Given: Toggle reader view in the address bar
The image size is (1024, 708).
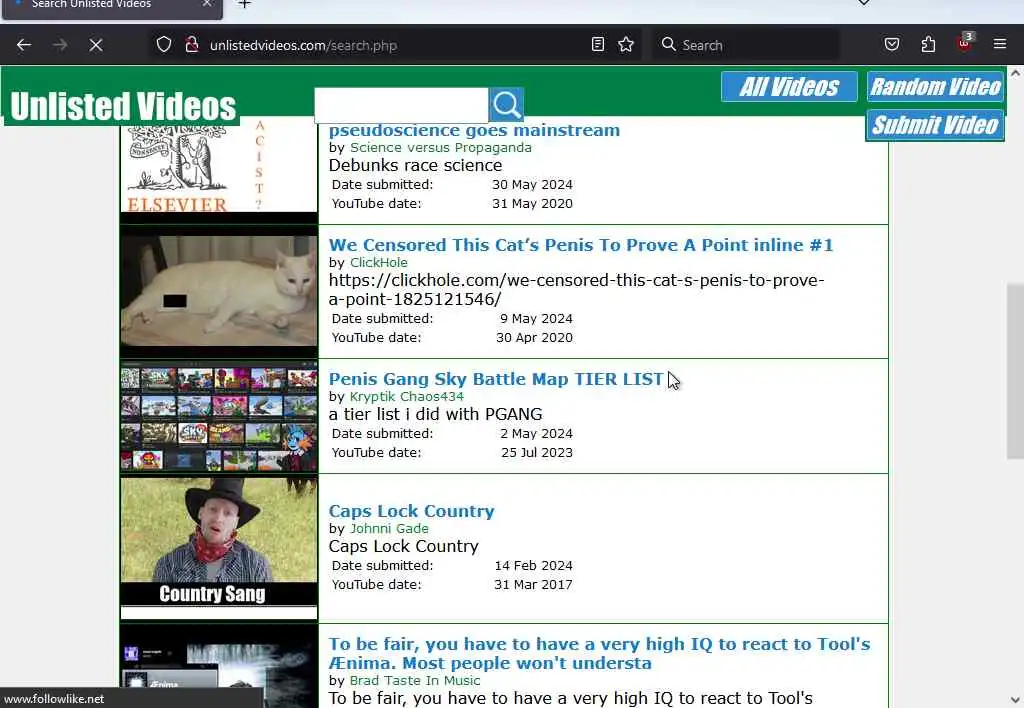Looking at the screenshot, I should tap(598, 44).
